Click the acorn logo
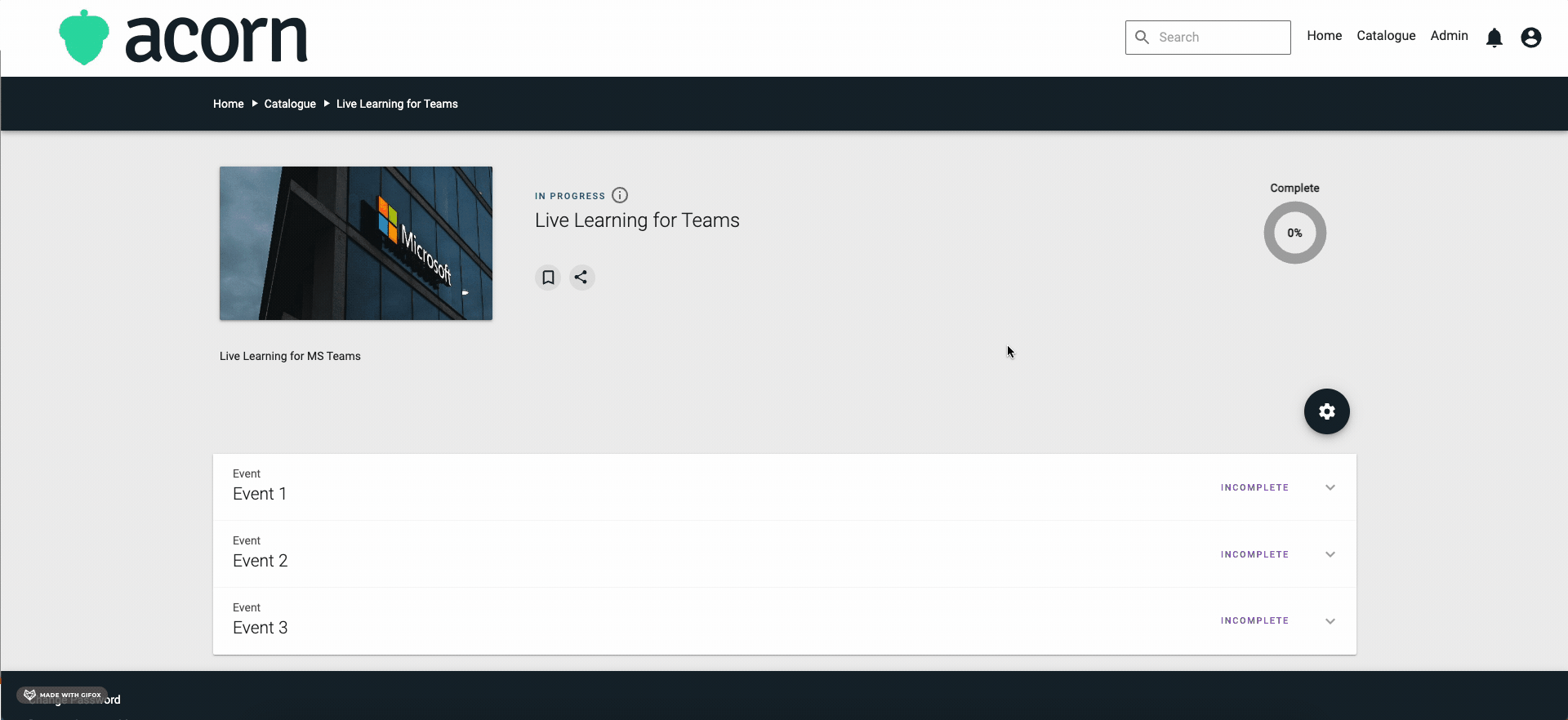The width and height of the screenshot is (1568, 720). pyautogui.click(x=183, y=38)
